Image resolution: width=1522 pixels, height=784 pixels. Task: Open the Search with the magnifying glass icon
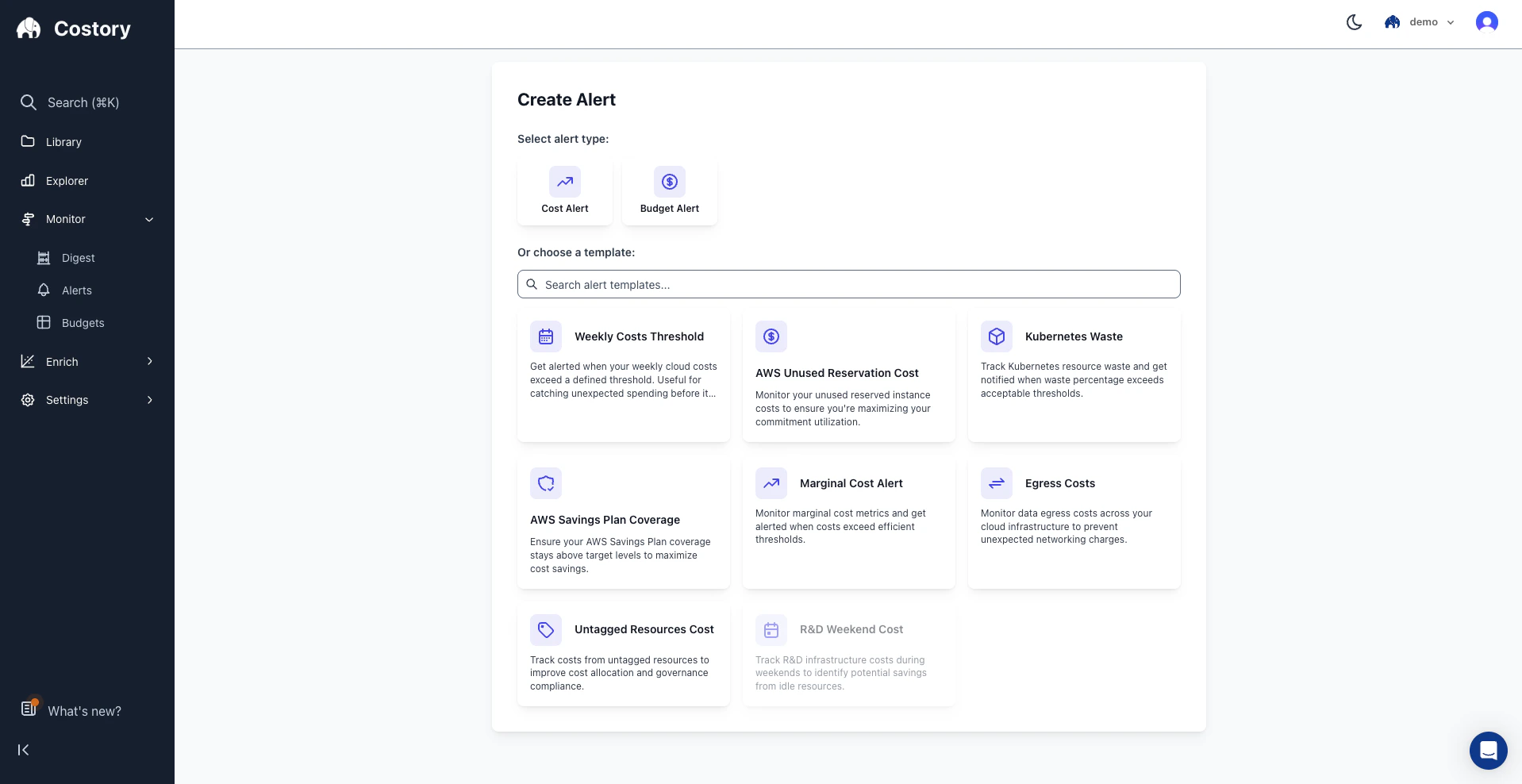click(x=29, y=102)
